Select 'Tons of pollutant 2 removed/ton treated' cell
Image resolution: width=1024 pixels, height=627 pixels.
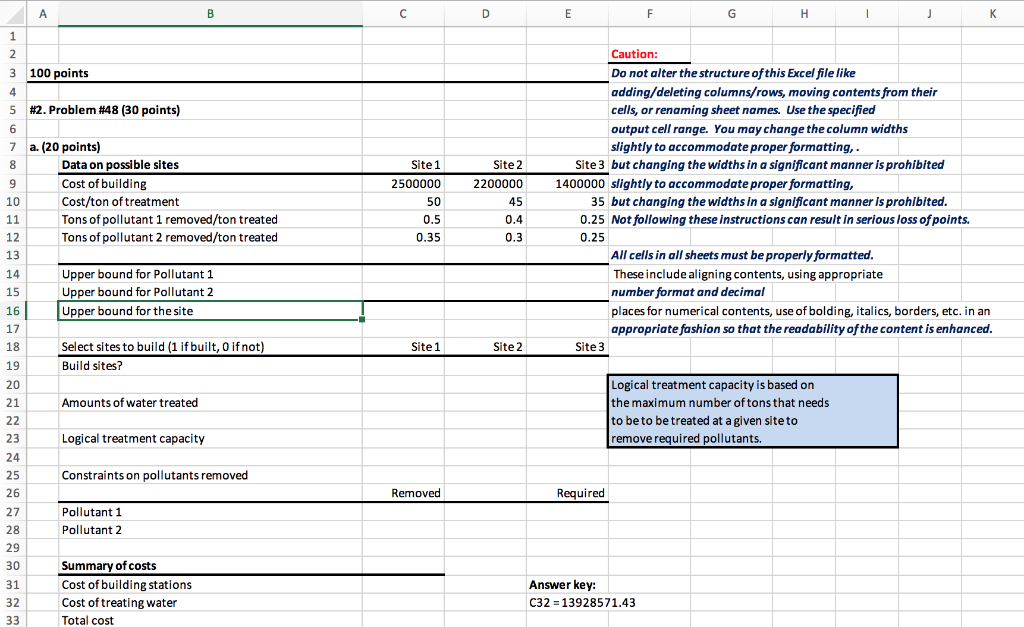(x=210, y=237)
